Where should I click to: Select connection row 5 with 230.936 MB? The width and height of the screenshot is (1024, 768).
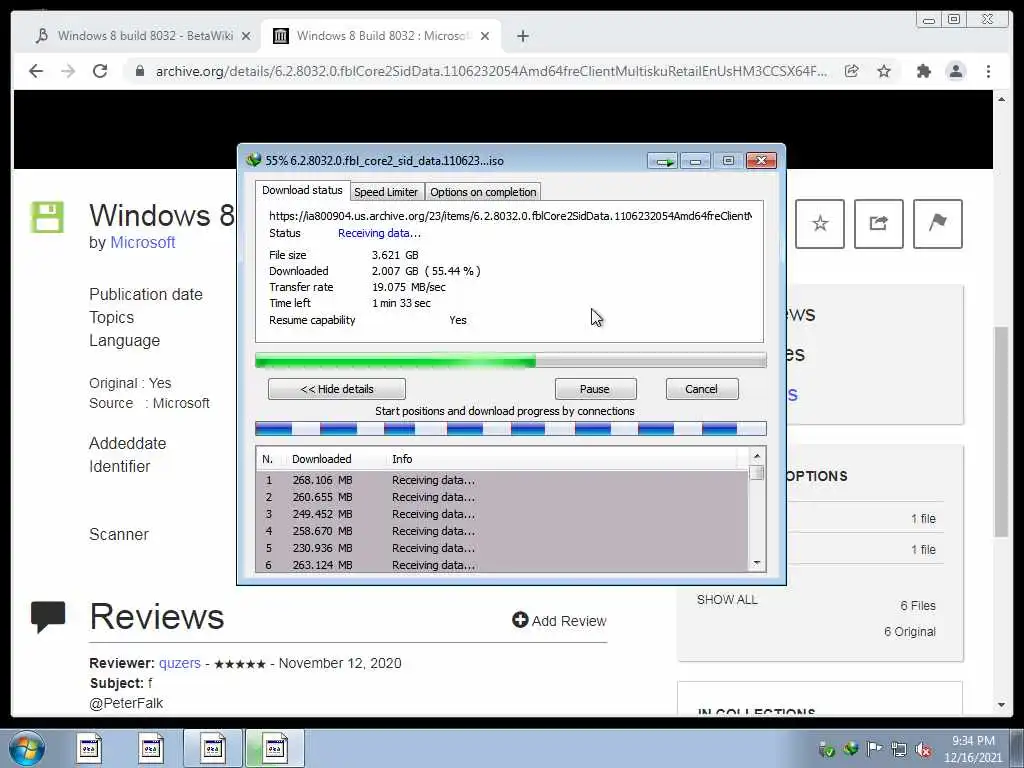coord(502,548)
